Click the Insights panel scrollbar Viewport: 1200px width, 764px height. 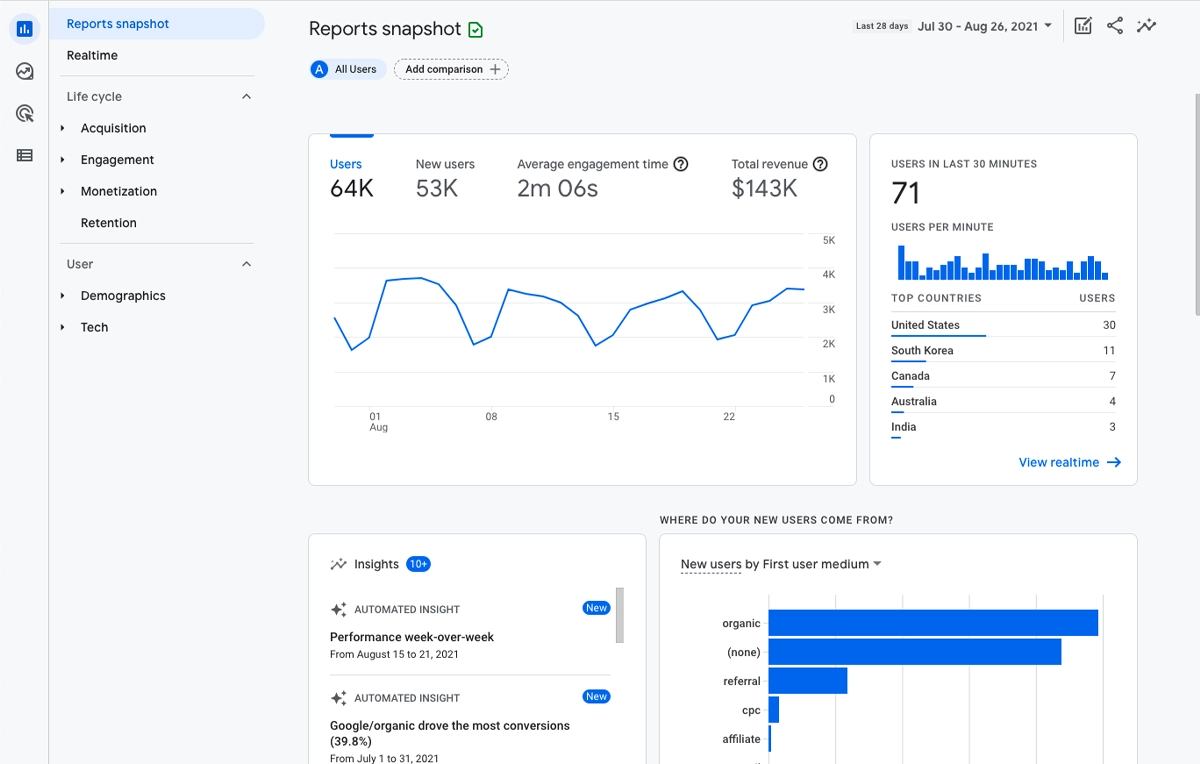tap(620, 615)
